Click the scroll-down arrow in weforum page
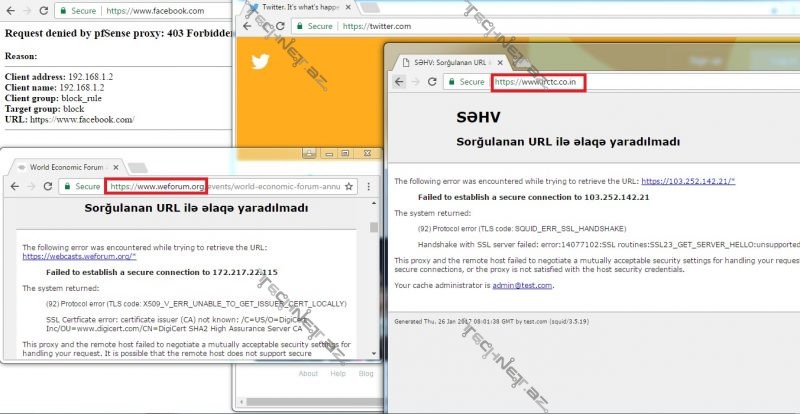The width and height of the screenshot is (800, 414). tap(374, 353)
